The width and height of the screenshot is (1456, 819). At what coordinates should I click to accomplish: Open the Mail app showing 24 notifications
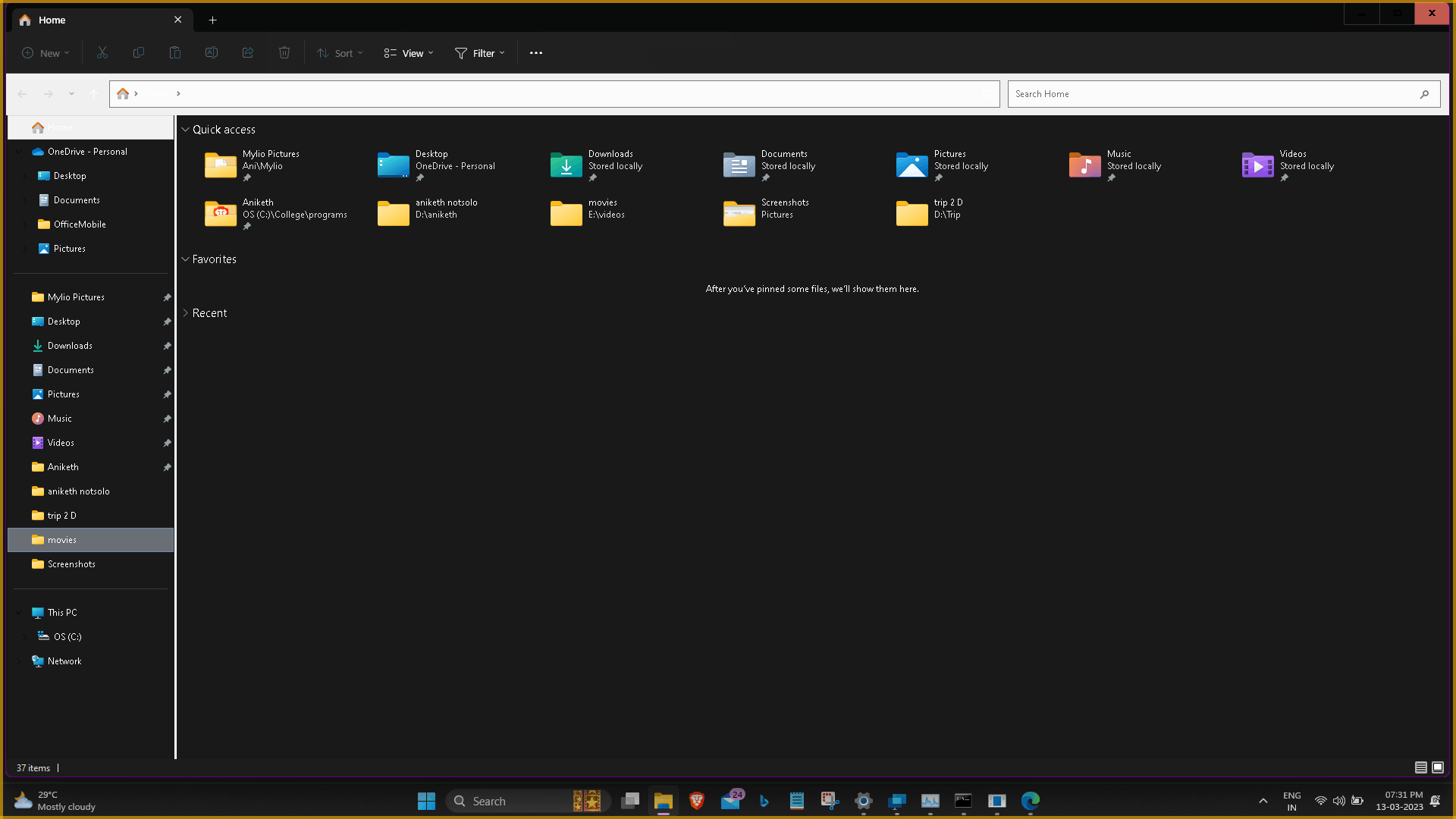pyautogui.click(x=730, y=801)
